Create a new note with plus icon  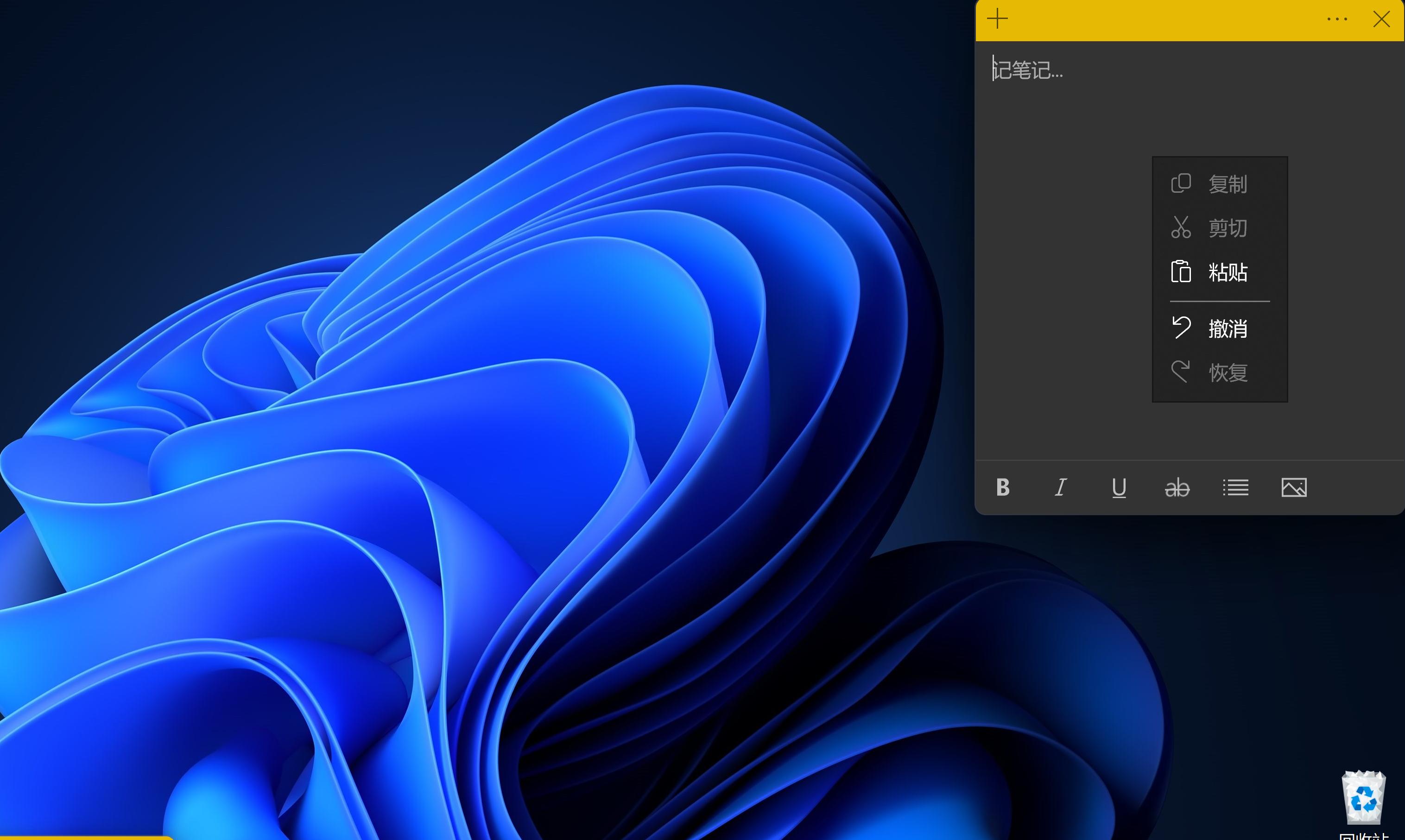point(997,19)
